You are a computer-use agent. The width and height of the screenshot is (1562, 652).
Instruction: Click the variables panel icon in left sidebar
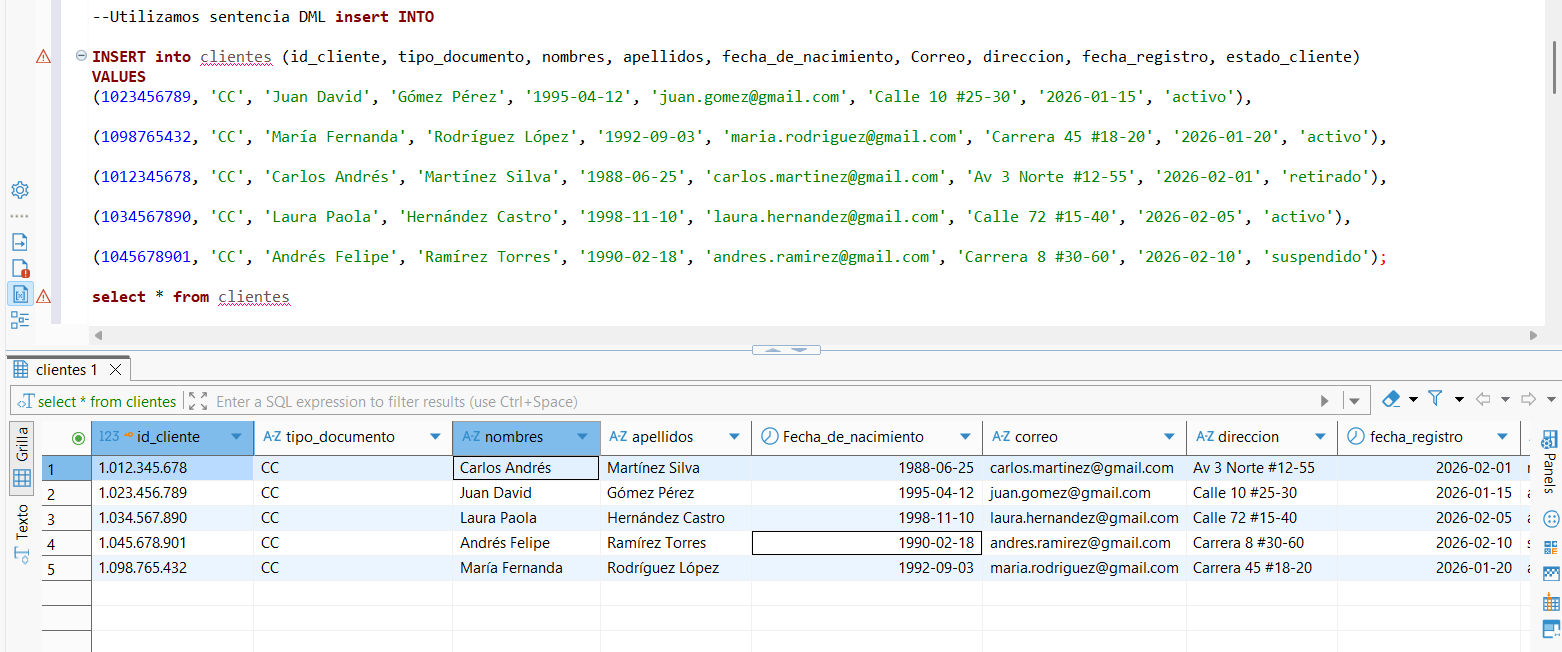19,294
